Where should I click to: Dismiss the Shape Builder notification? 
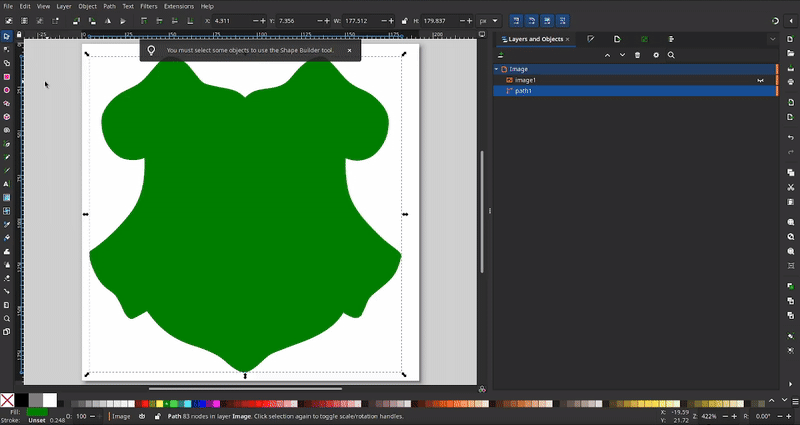(349, 50)
